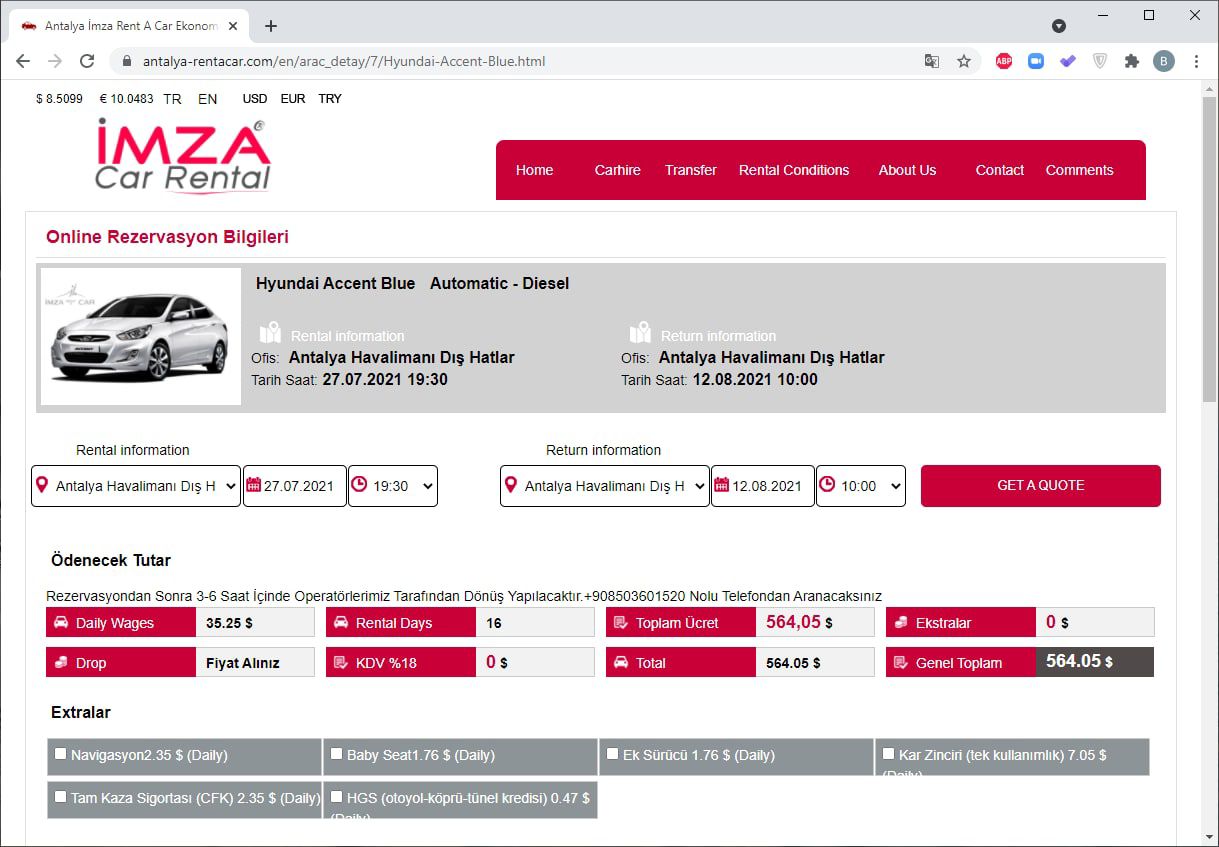Click the clock icon beside 10:00

click(827, 485)
